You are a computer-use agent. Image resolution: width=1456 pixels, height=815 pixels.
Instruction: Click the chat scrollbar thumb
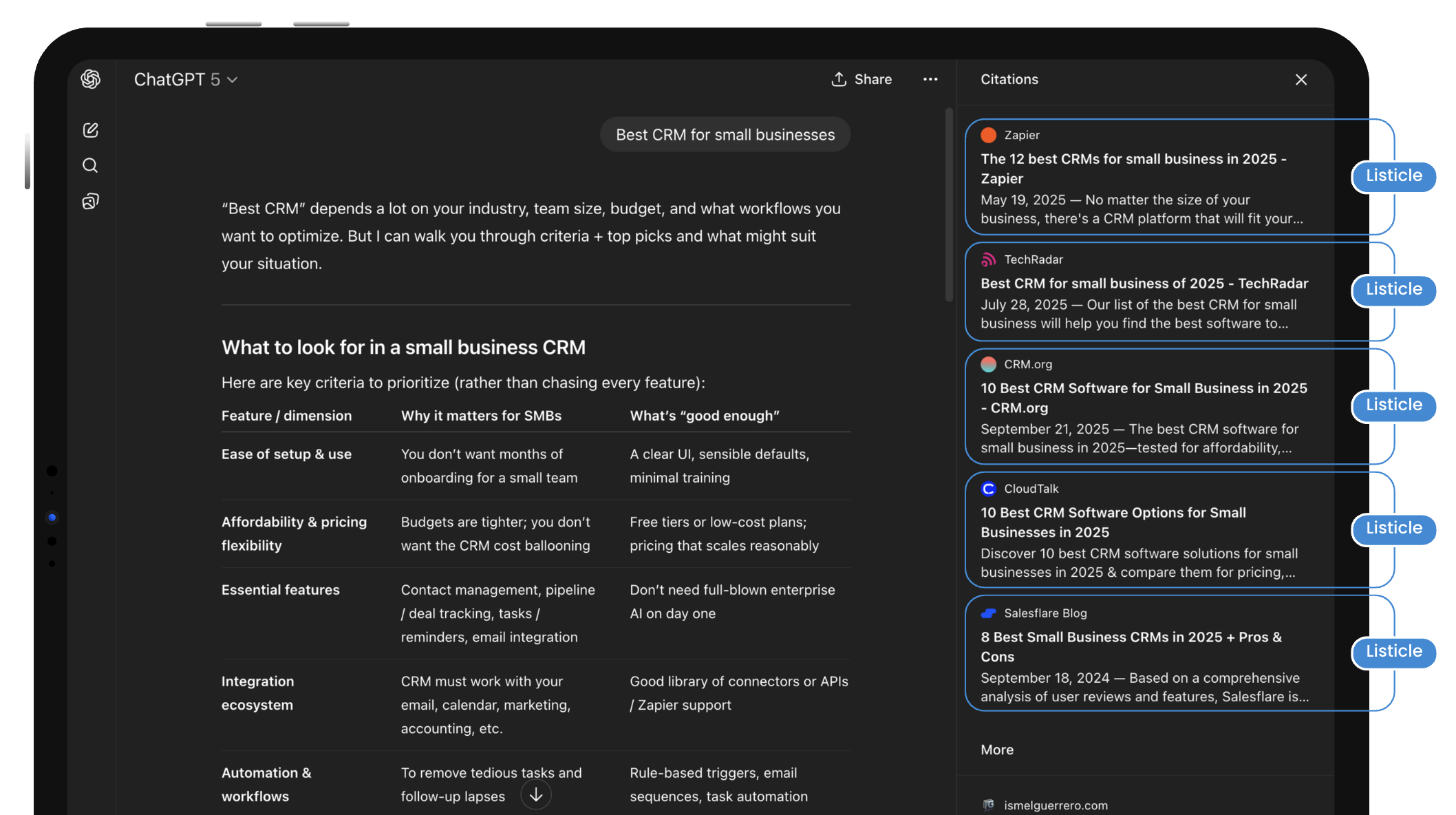(949, 204)
